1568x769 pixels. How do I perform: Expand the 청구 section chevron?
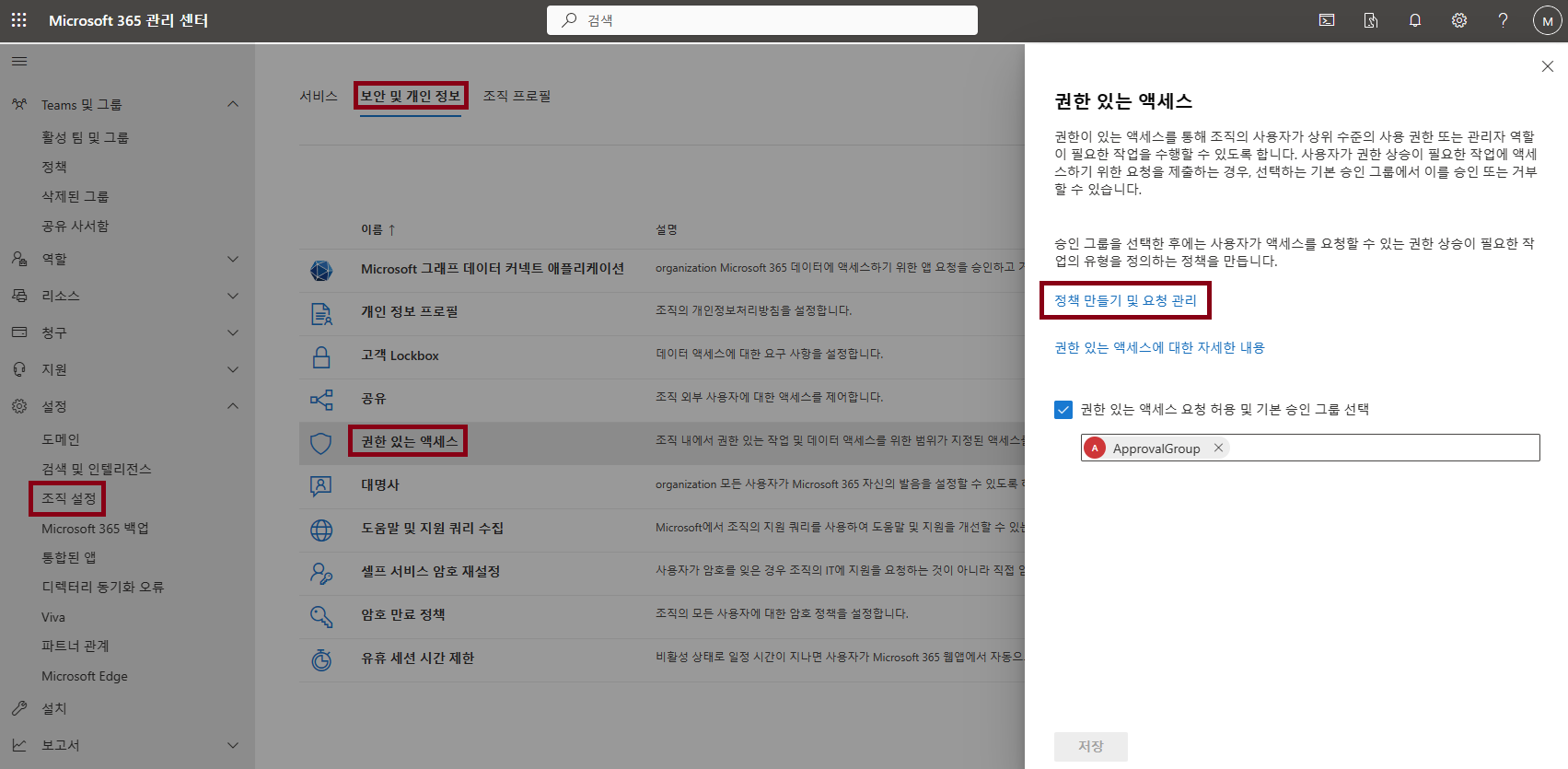233,332
